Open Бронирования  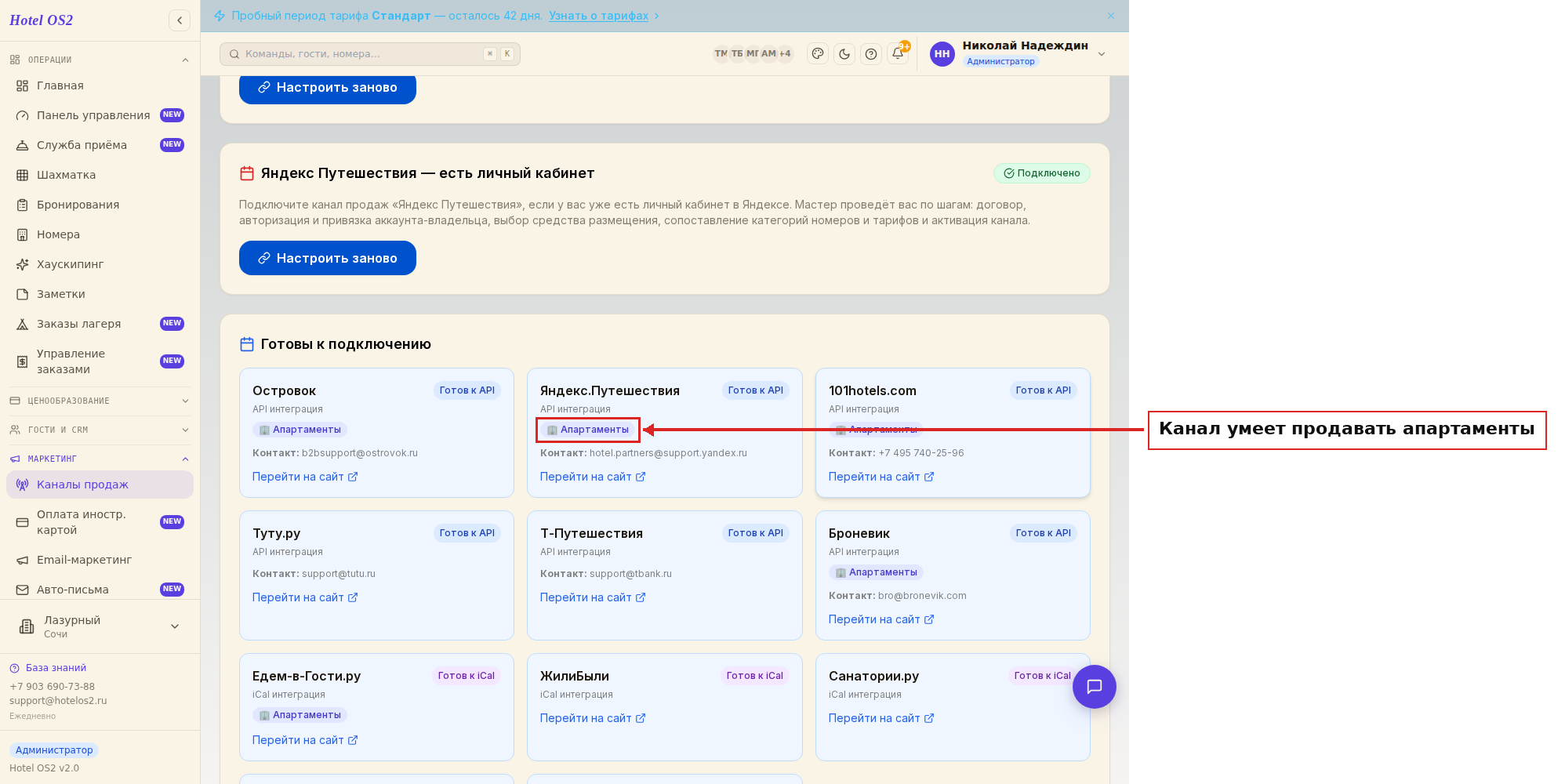pyautogui.click(x=100, y=205)
